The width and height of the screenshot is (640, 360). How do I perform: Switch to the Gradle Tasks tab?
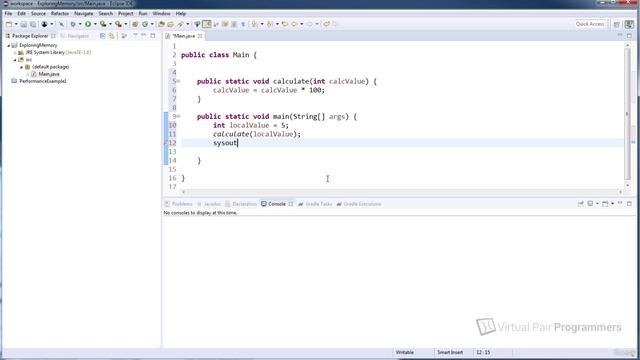pyautogui.click(x=315, y=204)
